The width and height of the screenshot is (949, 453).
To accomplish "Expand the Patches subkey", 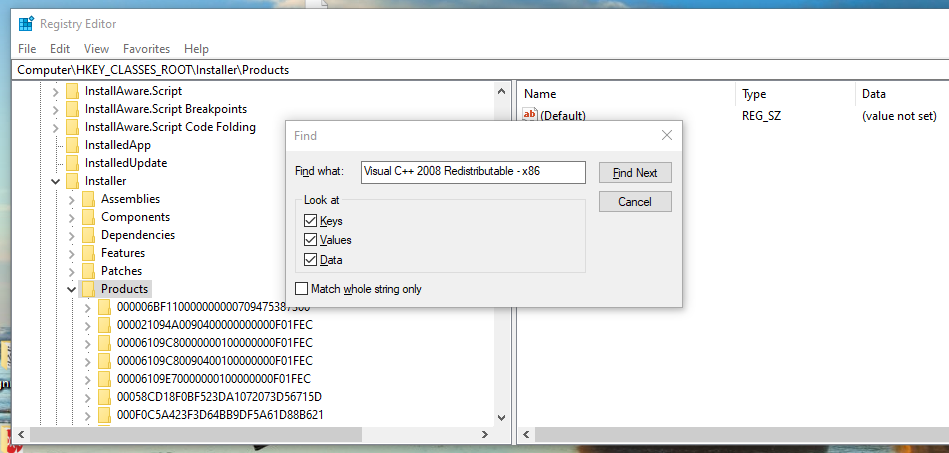I will point(71,271).
